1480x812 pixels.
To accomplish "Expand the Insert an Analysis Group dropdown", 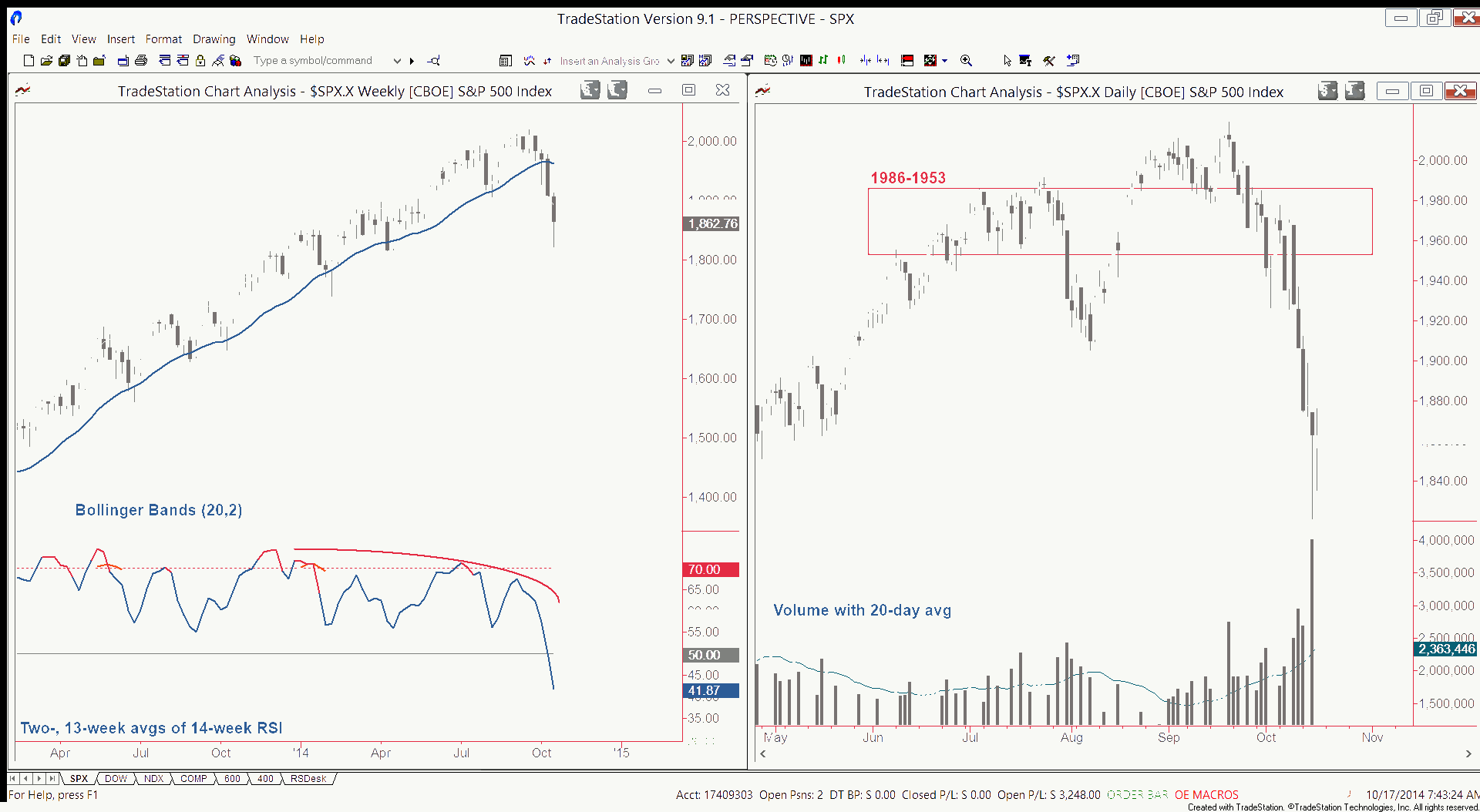I will (x=671, y=61).
